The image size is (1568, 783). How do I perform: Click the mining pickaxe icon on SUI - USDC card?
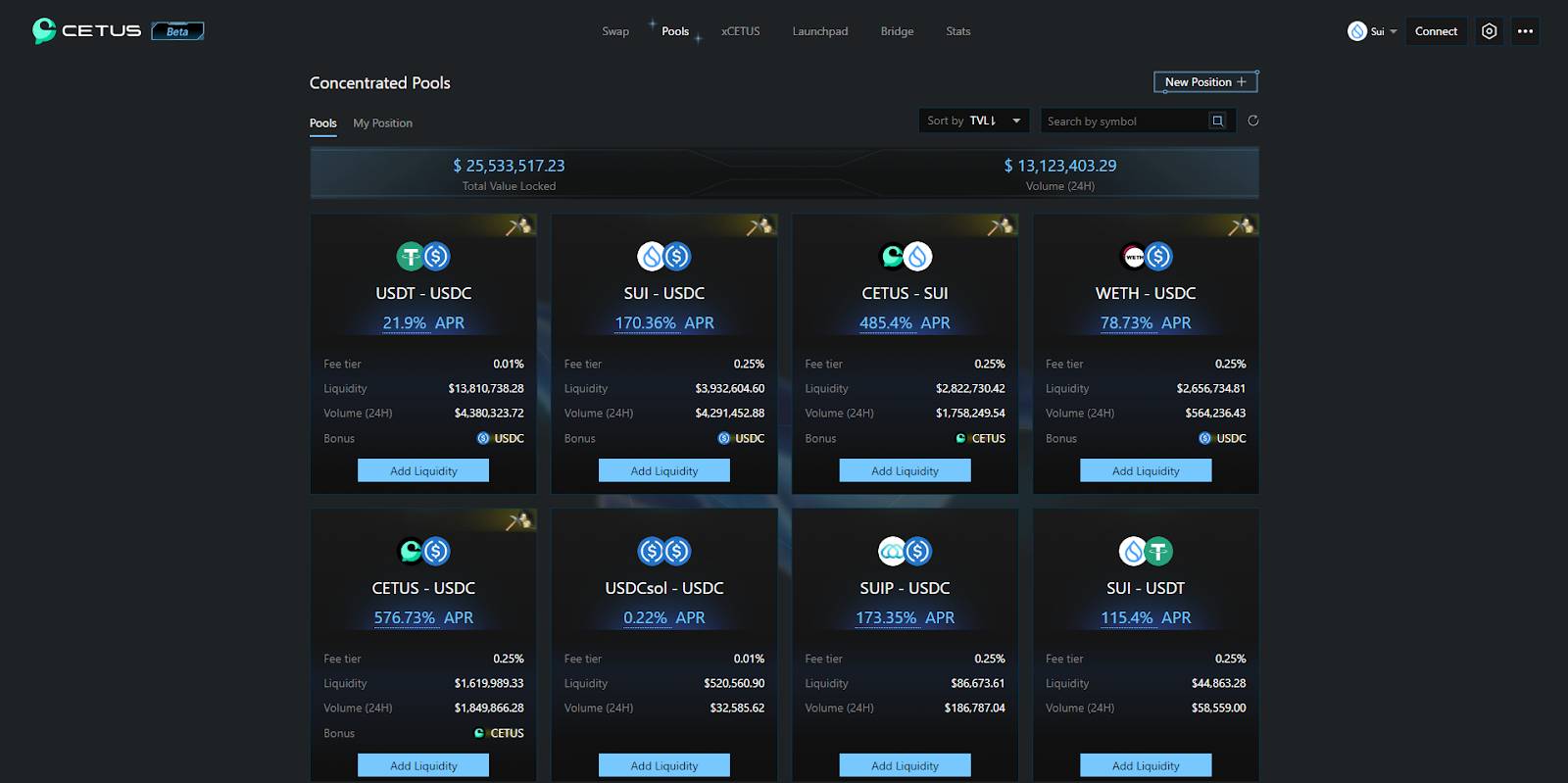point(759,226)
